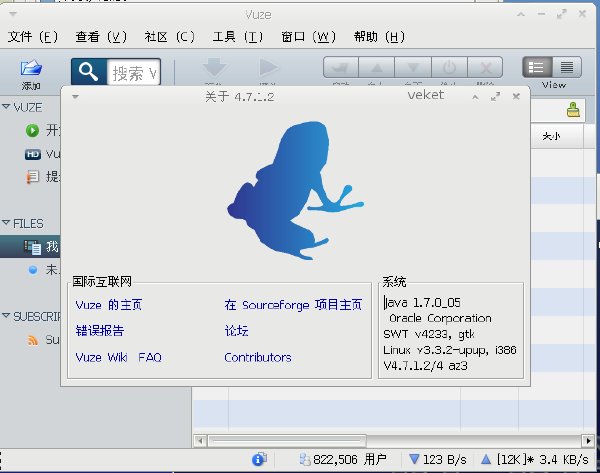The width and height of the screenshot is (600, 473).
Task: Click the search magnifier icon
Action: tap(88, 72)
